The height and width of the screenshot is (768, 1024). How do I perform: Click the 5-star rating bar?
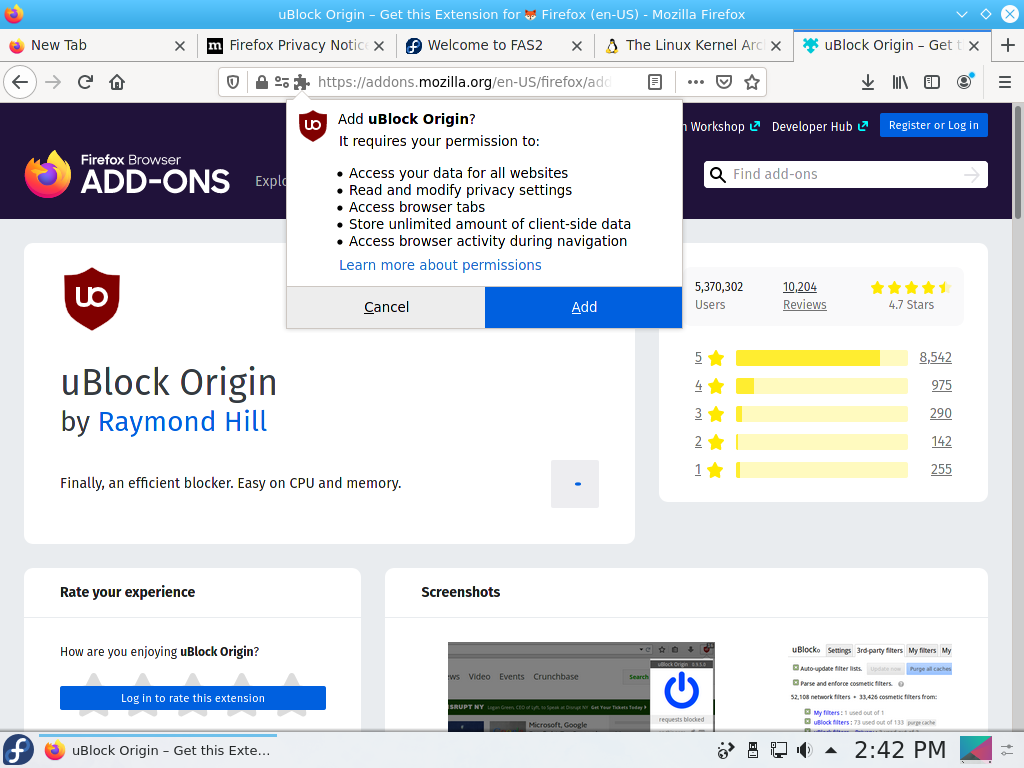pyautogui.click(x=822, y=358)
